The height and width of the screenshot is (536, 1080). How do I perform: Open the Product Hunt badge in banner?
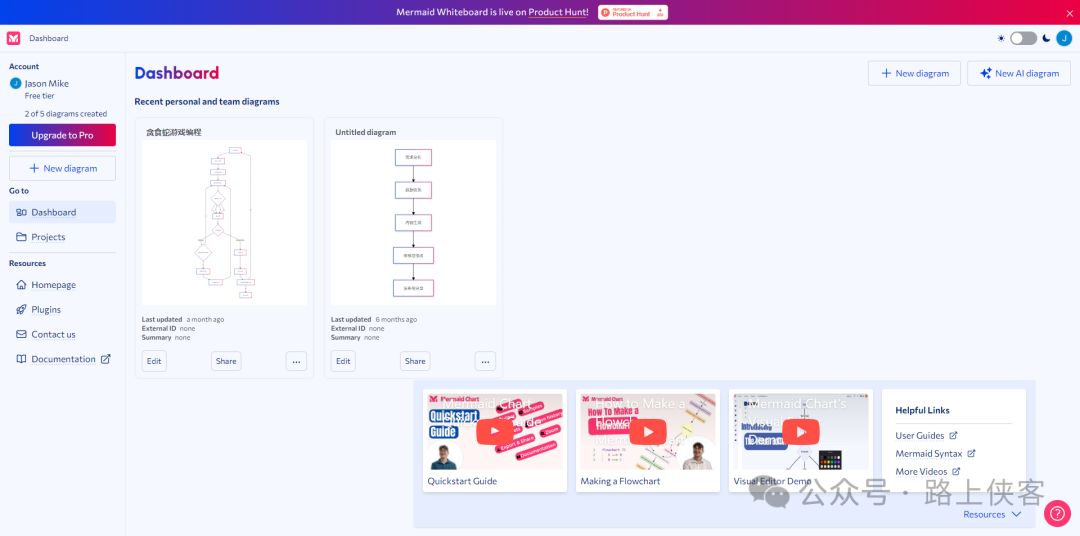click(632, 12)
